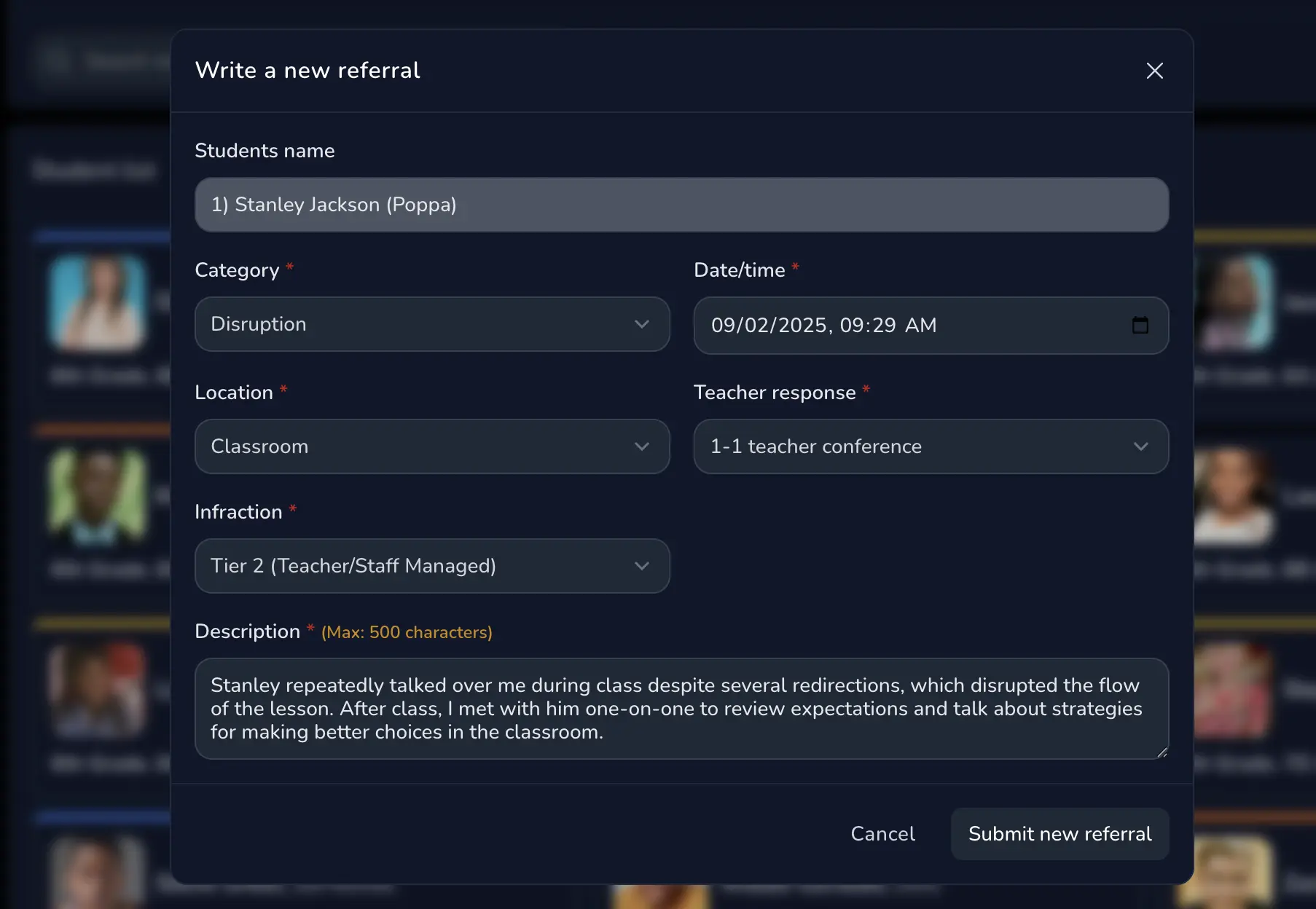This screenshot has height=909, width=1316.
Task: Open the calendar picker beside the date field
Action: click(x=1141, y=326)
